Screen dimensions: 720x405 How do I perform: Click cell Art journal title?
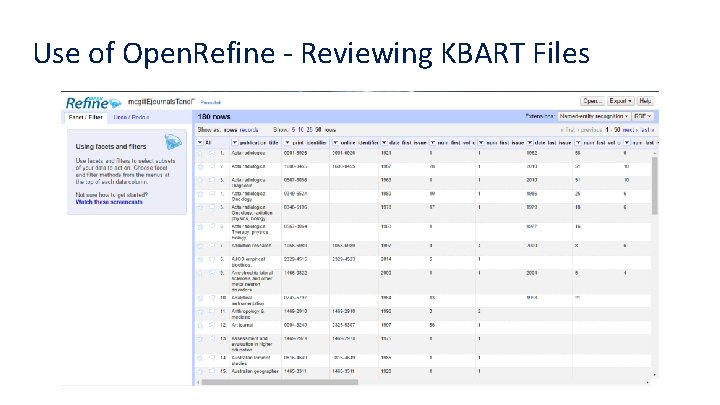pyautogui.click(x=242, y=325)
